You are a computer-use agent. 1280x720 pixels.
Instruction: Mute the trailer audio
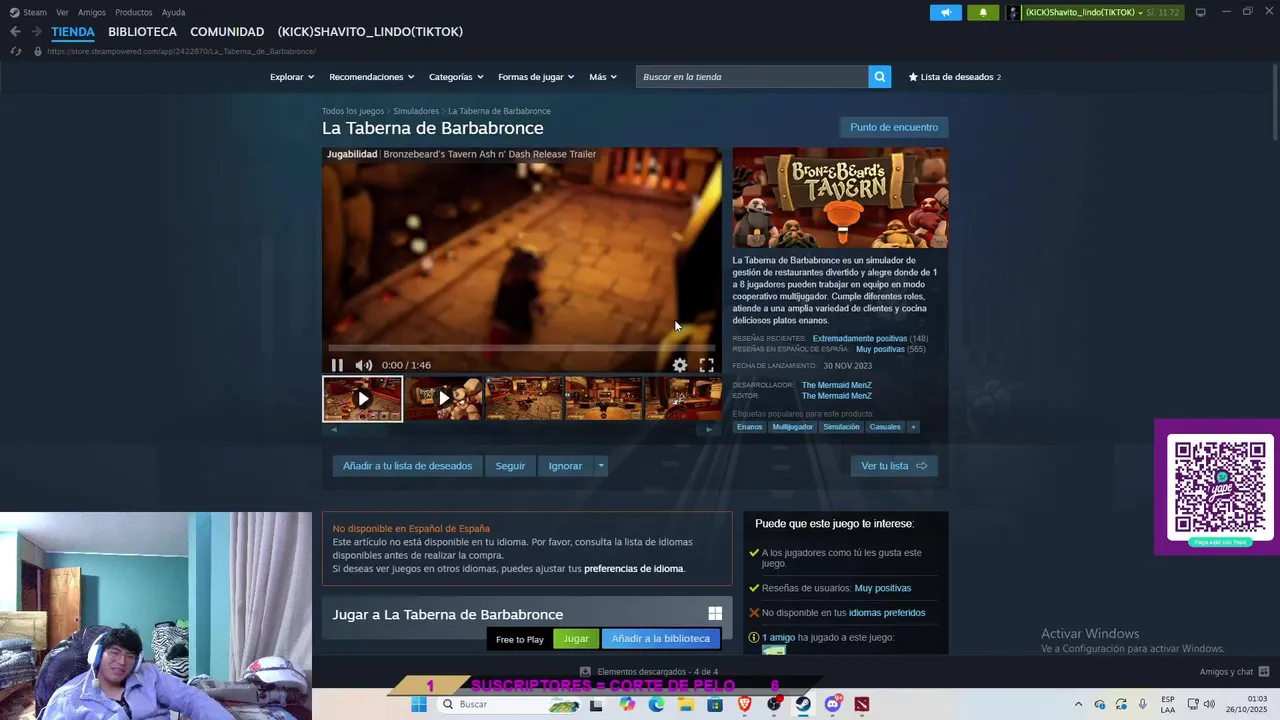363,365
